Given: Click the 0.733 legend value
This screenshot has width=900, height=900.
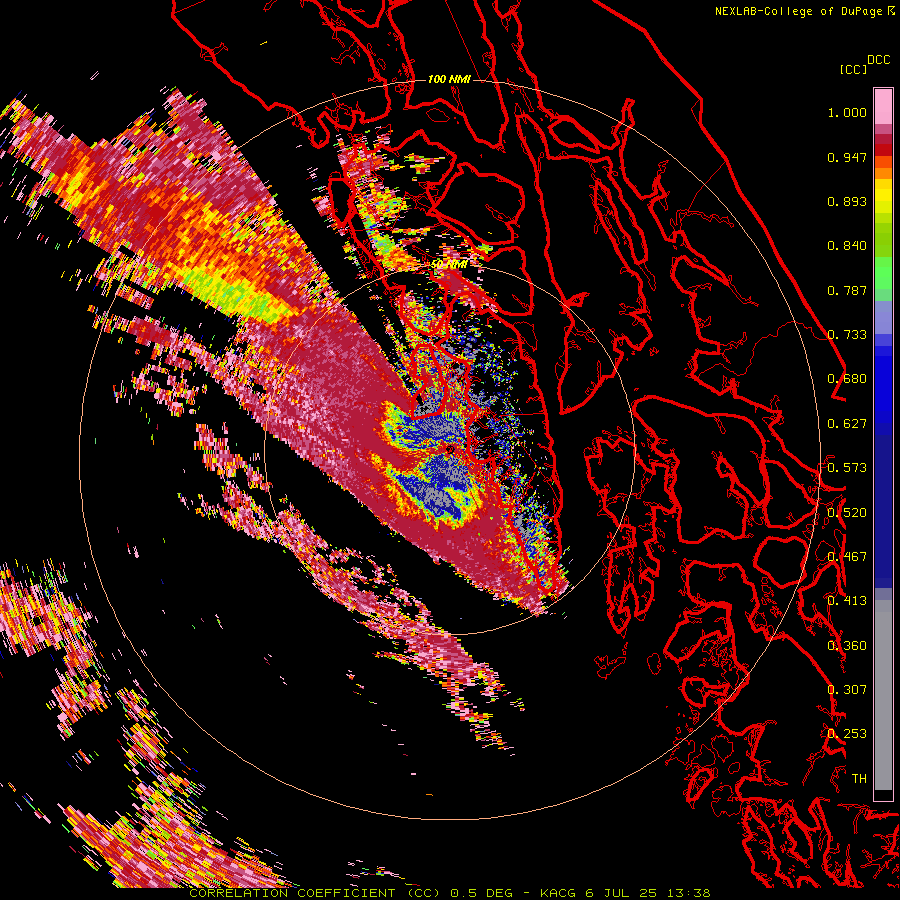Looking at the screenshot, I should point(847,335).
